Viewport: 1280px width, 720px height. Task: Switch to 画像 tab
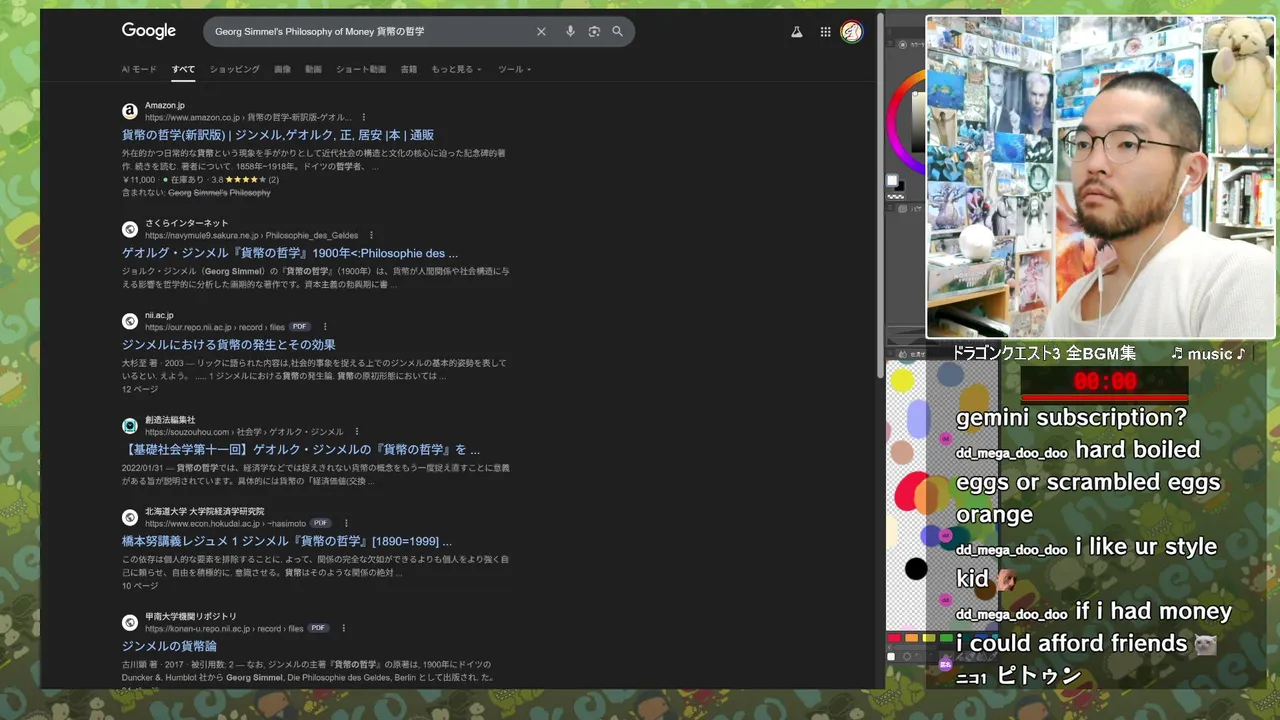(x=282, y=69)
